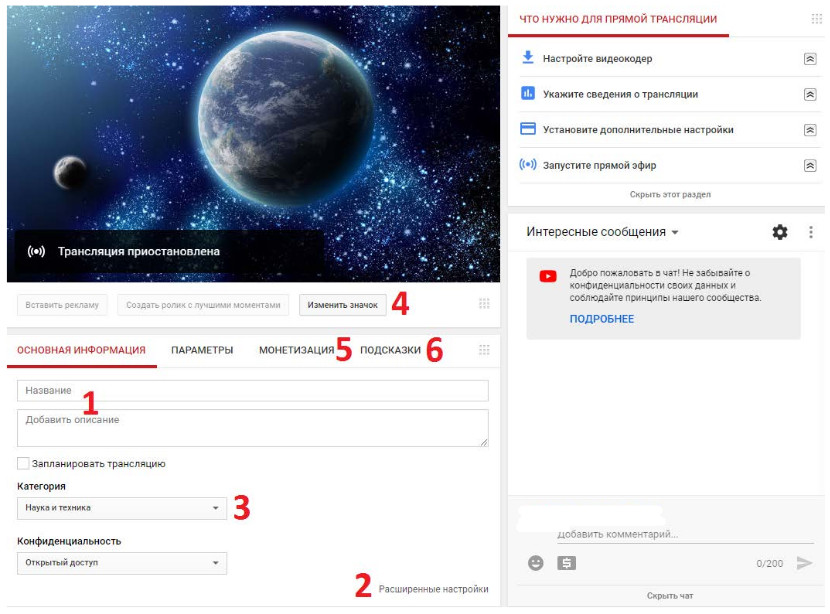Switch to the Основная информация tab
This screenshot has height=614, width=830.
[x=81, y=350]
